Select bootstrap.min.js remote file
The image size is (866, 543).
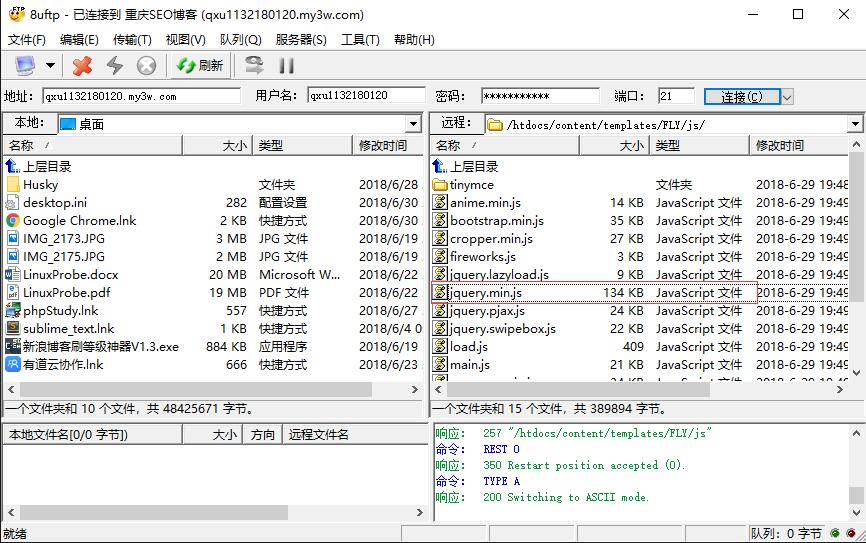coord(488,221)
